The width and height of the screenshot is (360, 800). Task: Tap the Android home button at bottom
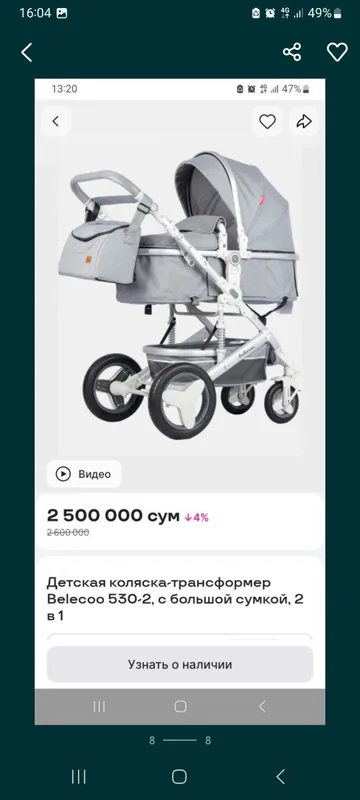(179, 777)
